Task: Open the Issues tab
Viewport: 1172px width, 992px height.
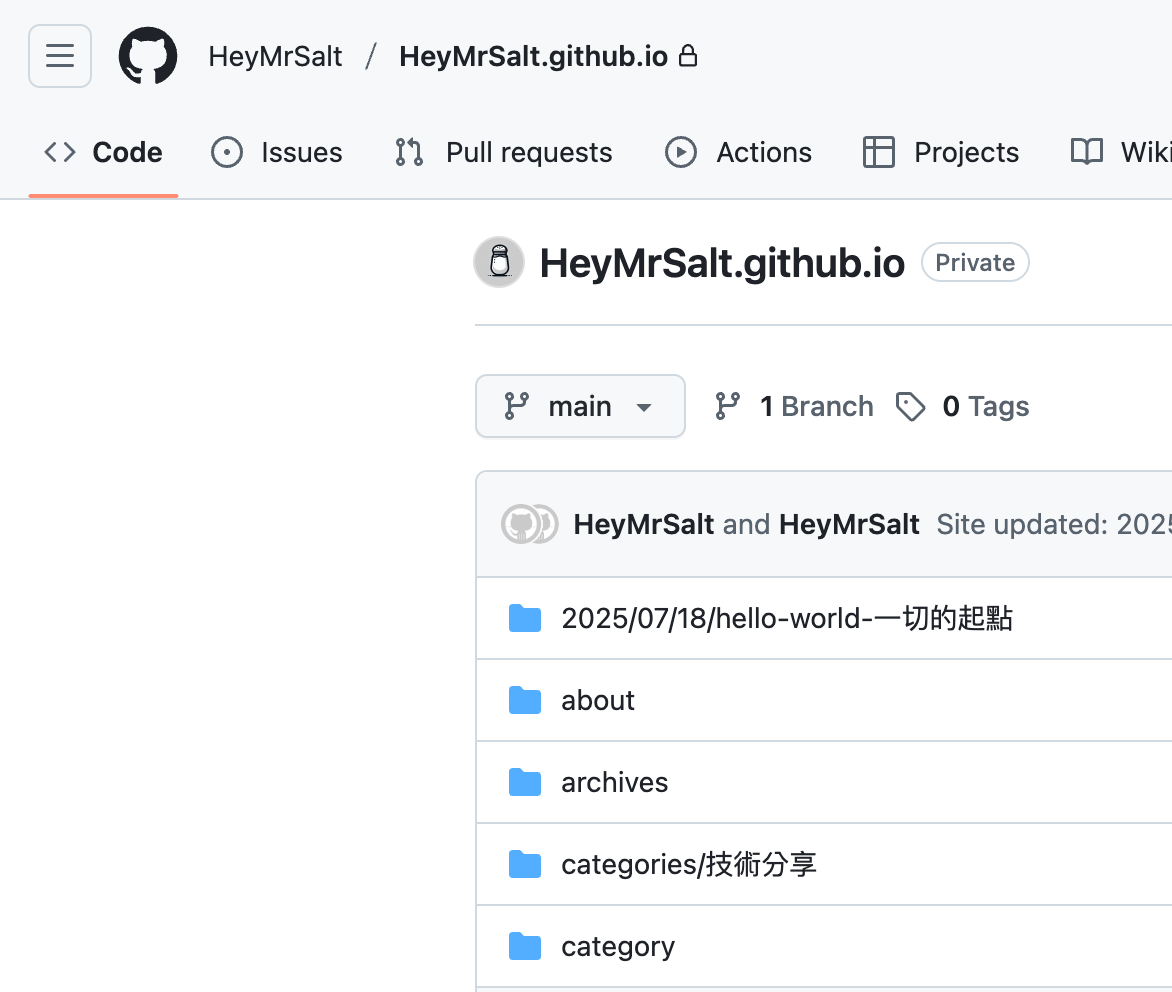Action: [x=277, y=152]
